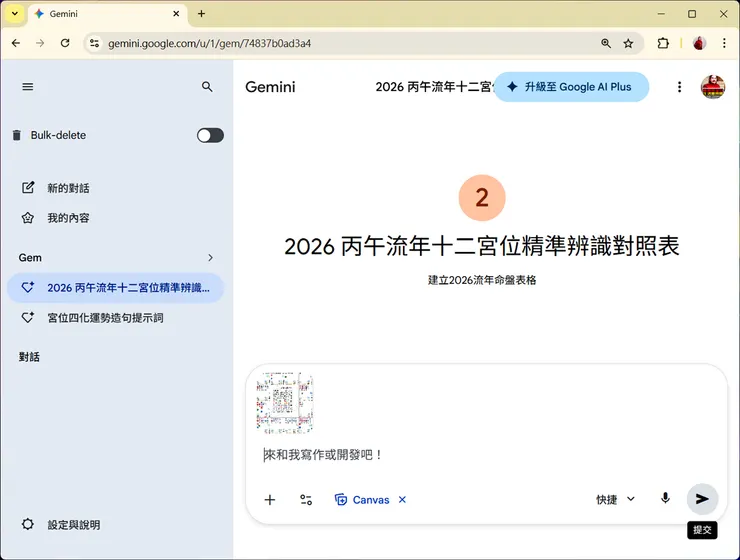This screenshot has height=560, width=740.
Task: Close the Gemini browser tab
Action: point(176,14)
